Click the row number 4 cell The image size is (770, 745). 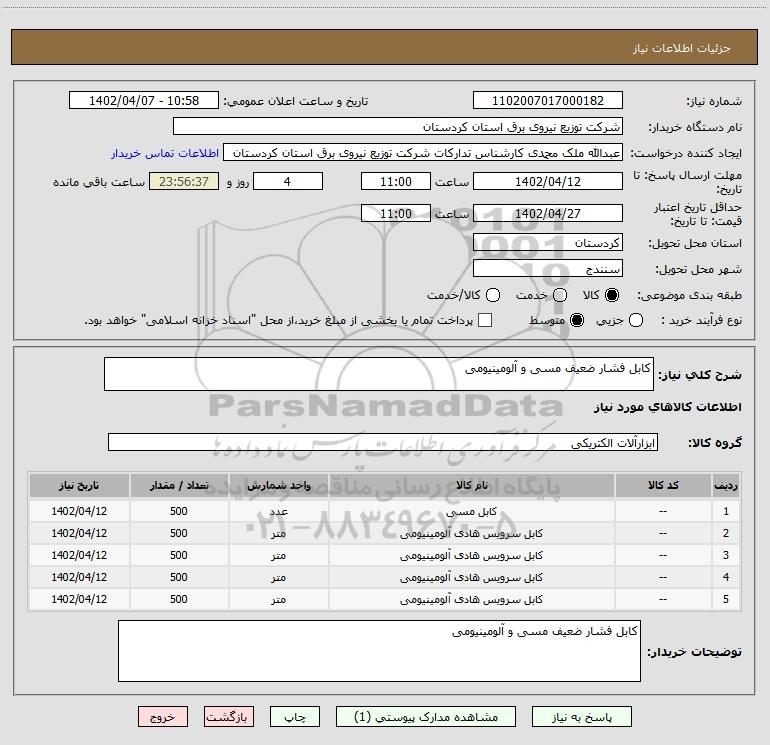click(x=726, y=578)
